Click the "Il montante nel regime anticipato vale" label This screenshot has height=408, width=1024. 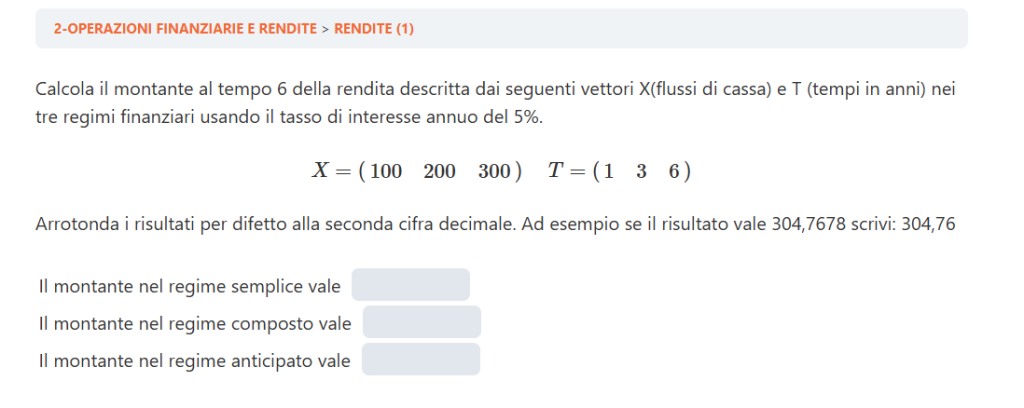[194, 361]
